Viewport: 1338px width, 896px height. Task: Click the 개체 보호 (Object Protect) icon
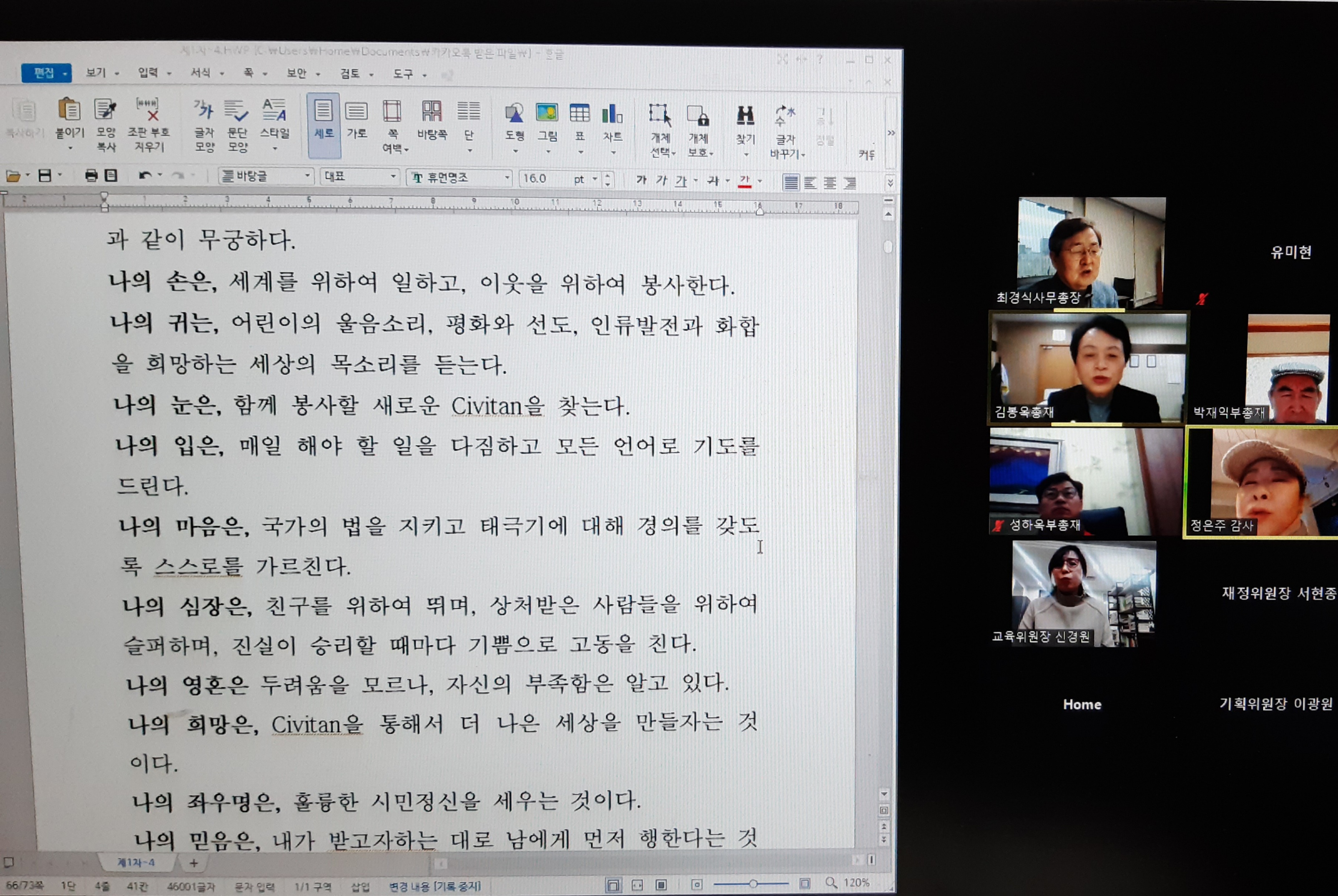(698, 115)
